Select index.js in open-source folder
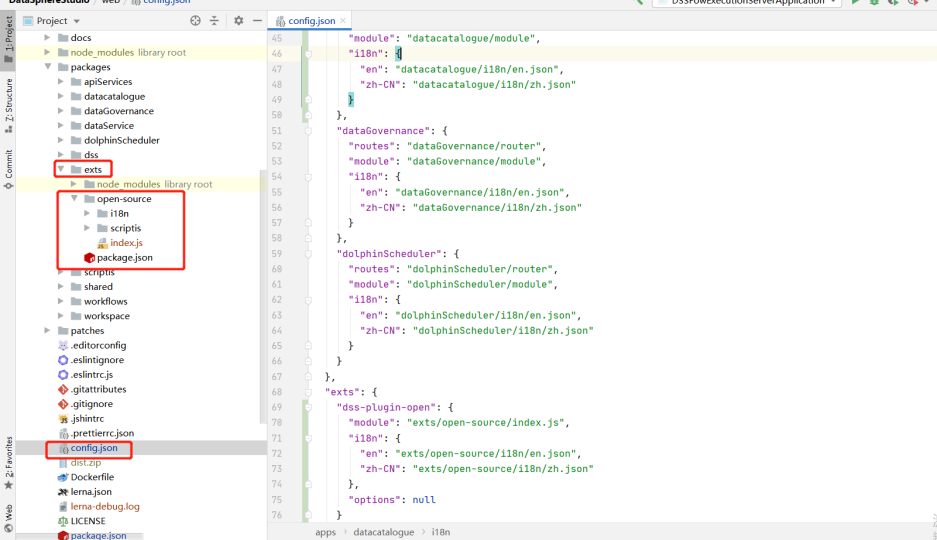 point(126,243)
